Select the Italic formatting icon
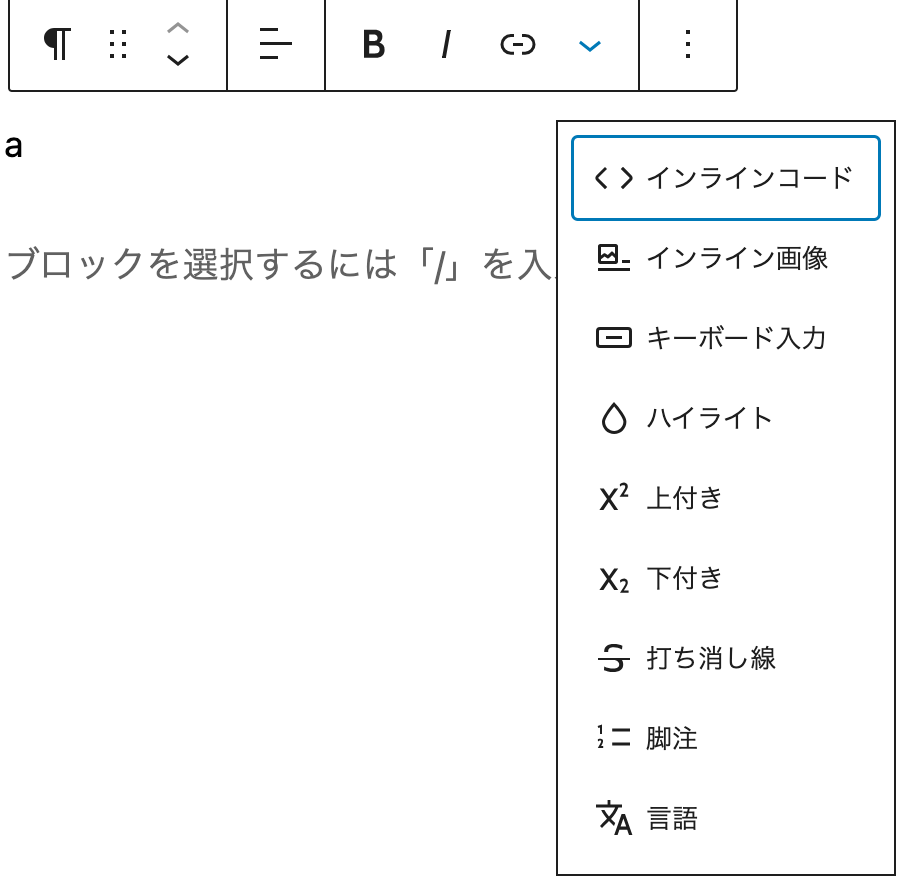The height and width of the screenshot is (880, 910). [x=445, y=45]
